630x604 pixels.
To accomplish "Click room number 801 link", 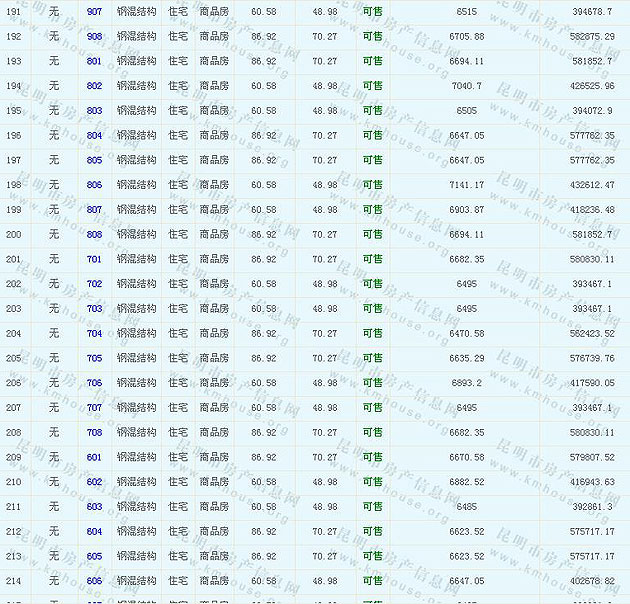I will pyautogui.click(x=94, y=61).
